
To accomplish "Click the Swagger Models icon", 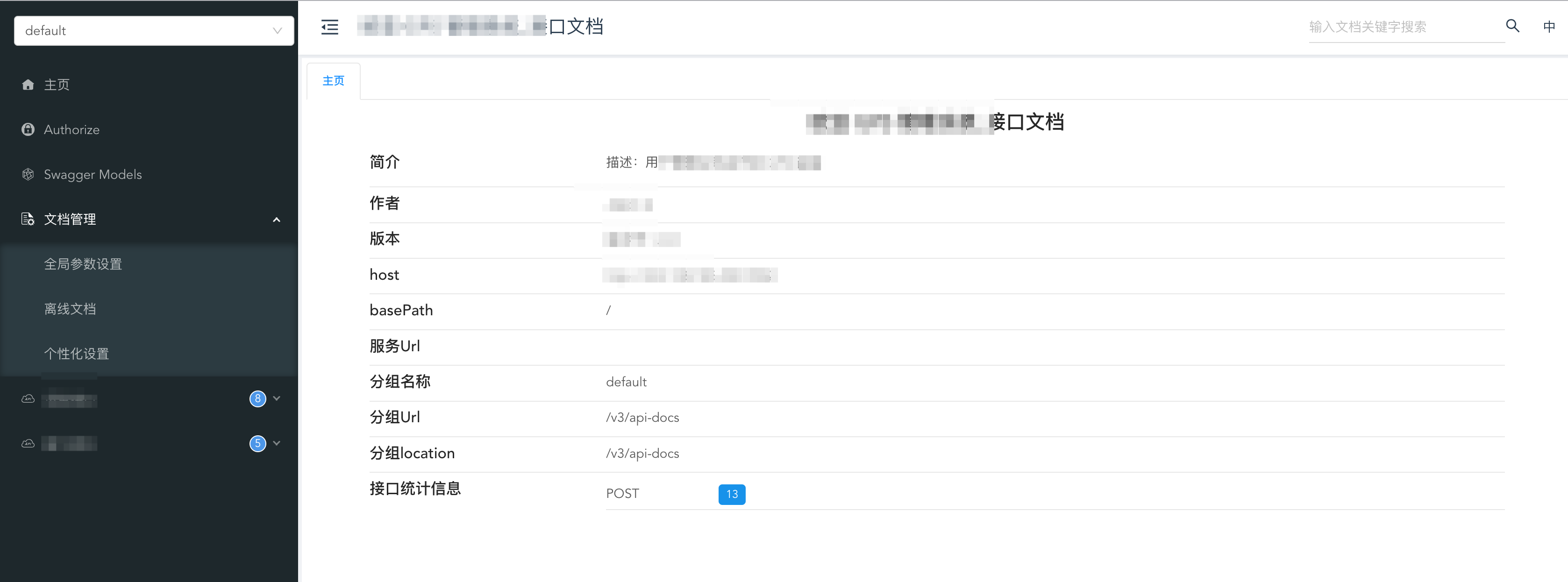I will tap(28, 174).
